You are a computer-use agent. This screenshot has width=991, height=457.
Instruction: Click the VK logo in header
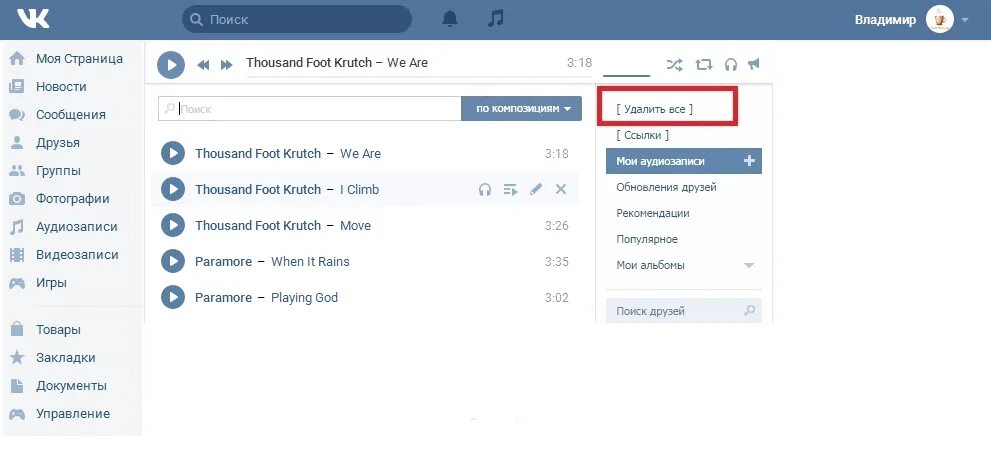pyautogui.click(x=33, y=20)
